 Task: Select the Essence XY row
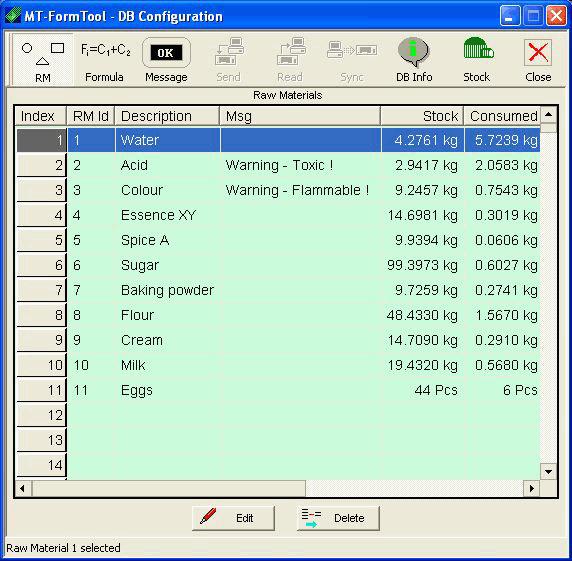coord(278,215)
